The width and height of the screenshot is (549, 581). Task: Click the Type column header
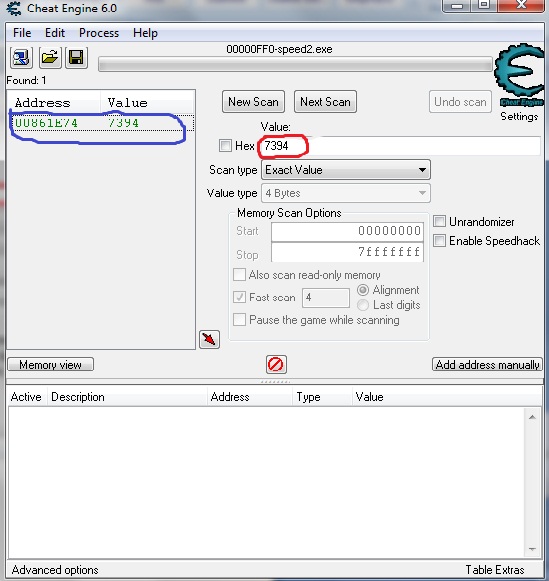click(322, 397)
